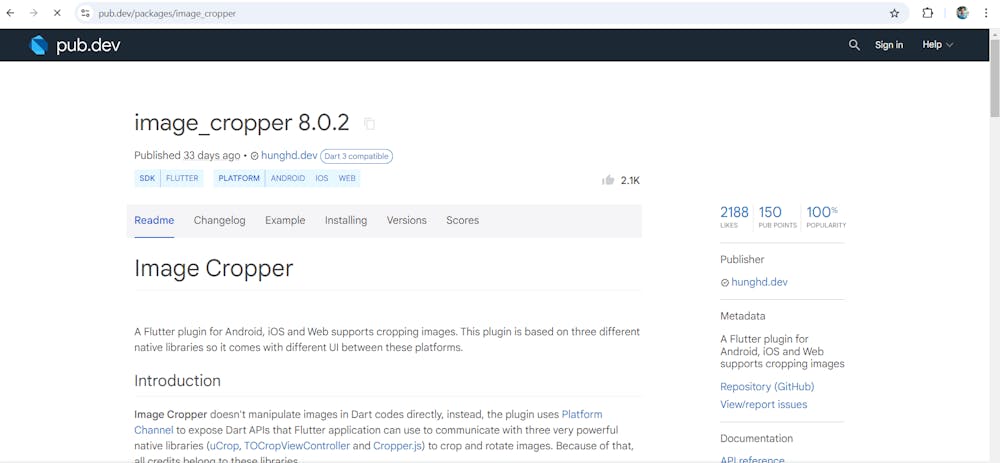1000x463 pixels.
Task: Click the pub.dev logo
Action: 75,45
